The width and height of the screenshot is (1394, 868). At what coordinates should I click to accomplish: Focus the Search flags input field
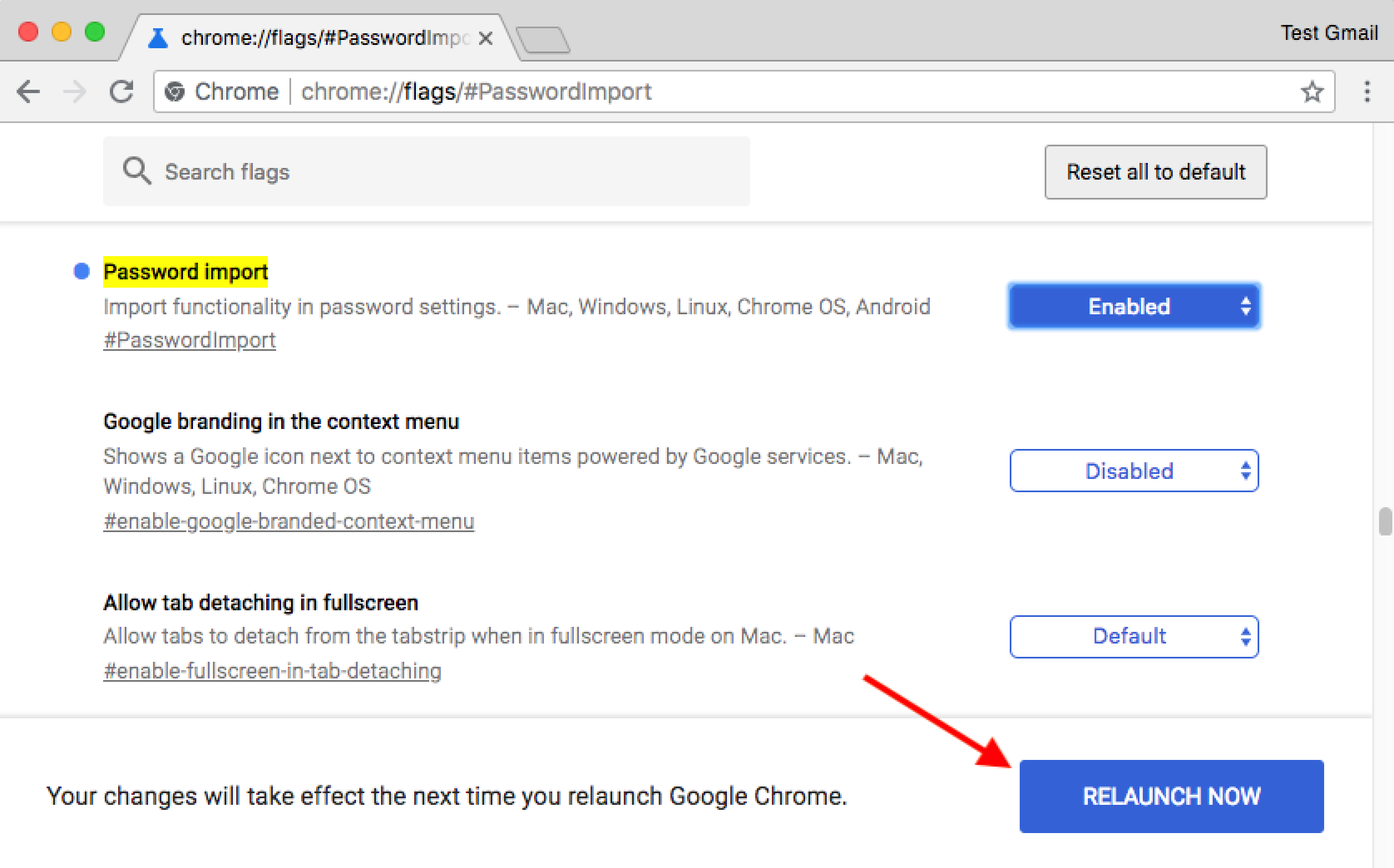pyautogui.click(x=426, y=171)
